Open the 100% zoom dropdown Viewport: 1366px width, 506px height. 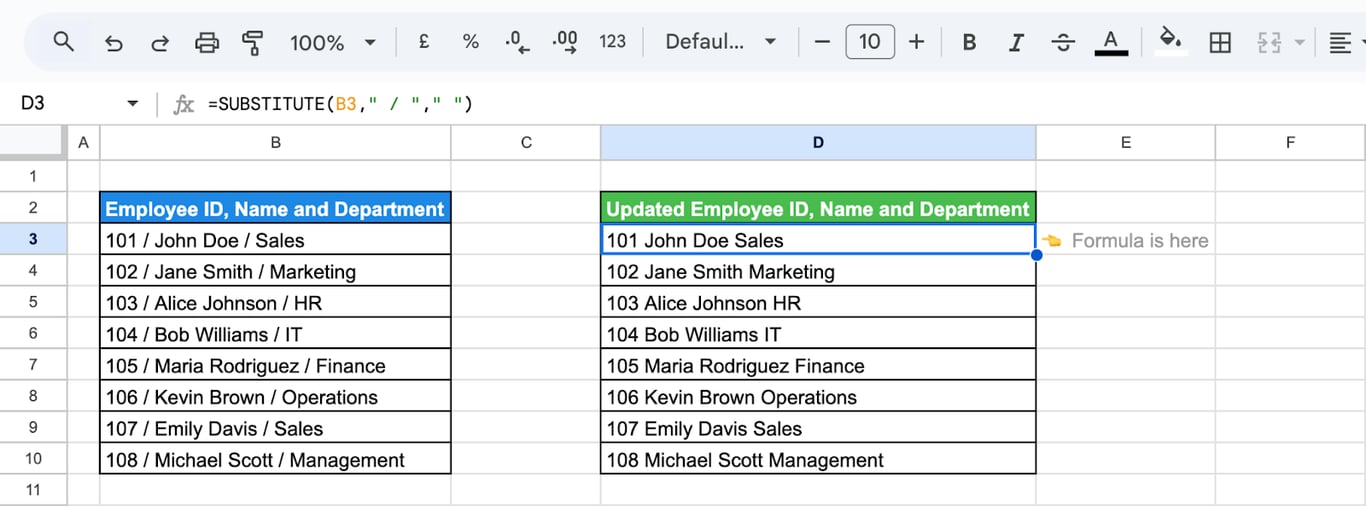[333, 42]
